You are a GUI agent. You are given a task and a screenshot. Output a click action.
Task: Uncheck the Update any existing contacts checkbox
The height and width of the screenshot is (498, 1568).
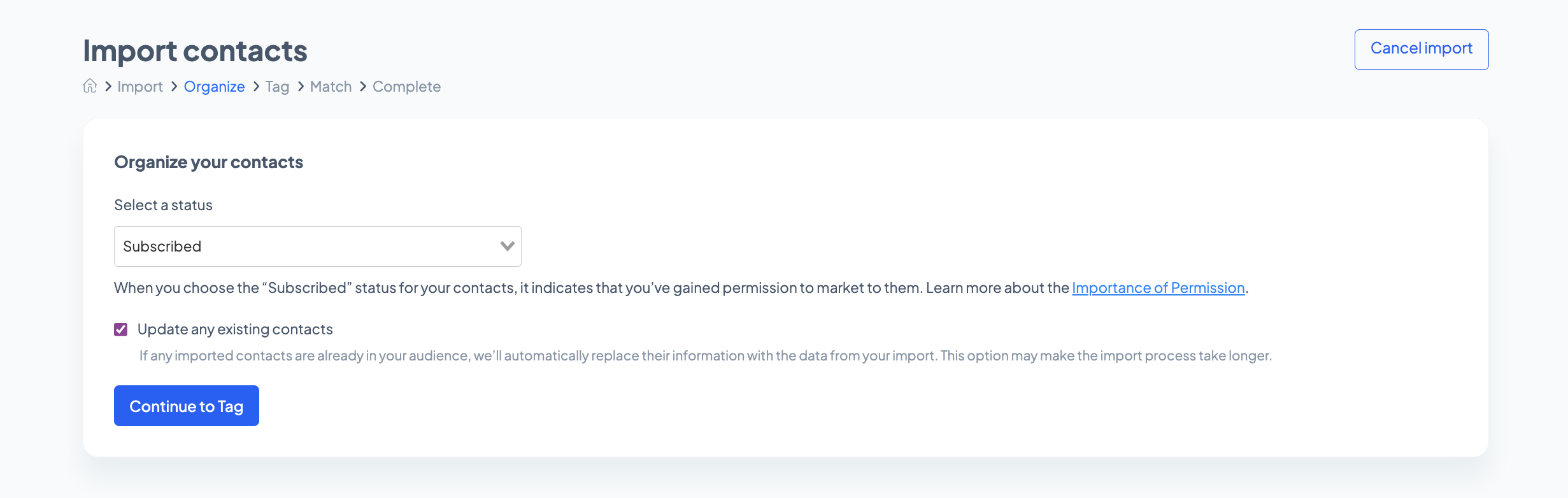tap(121, 329)
